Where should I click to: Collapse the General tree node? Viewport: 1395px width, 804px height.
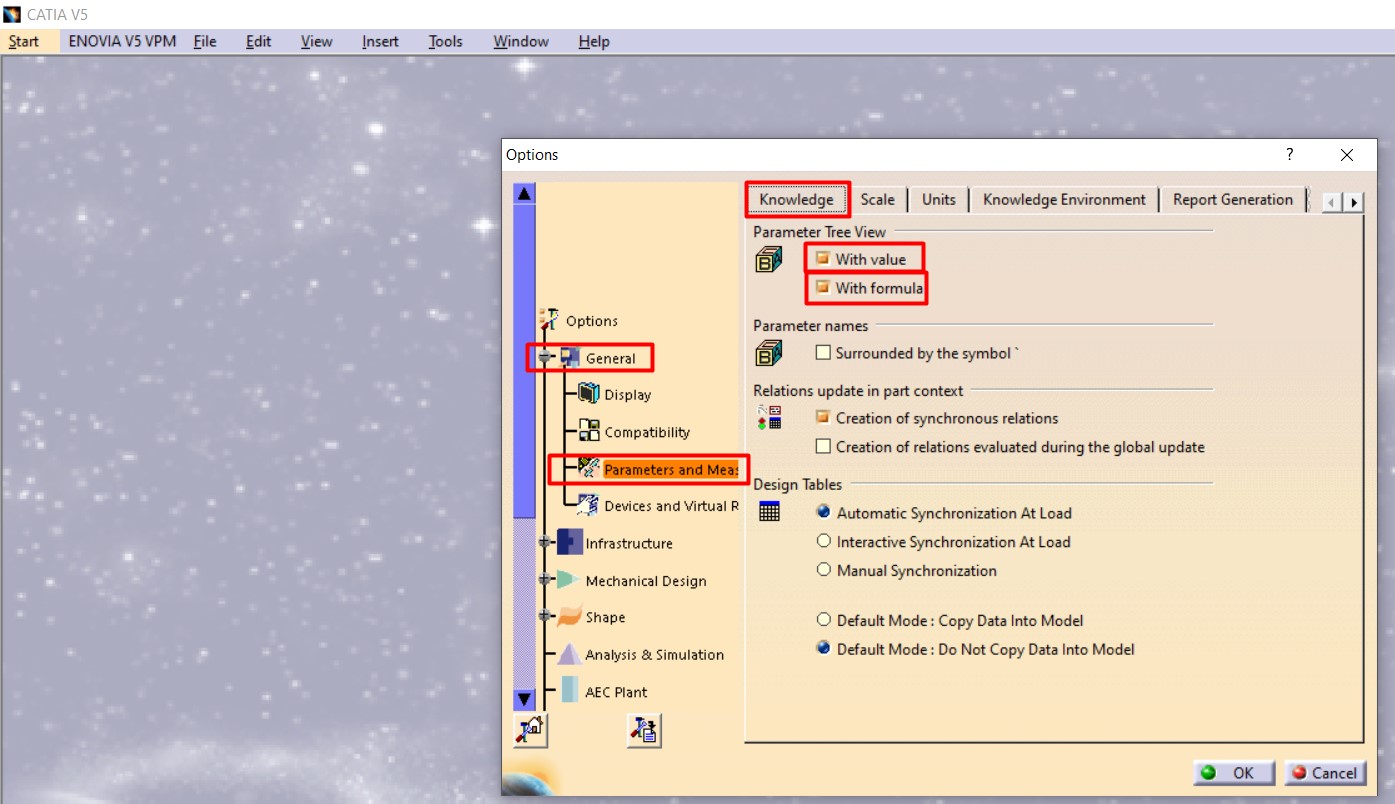(545, 358)
